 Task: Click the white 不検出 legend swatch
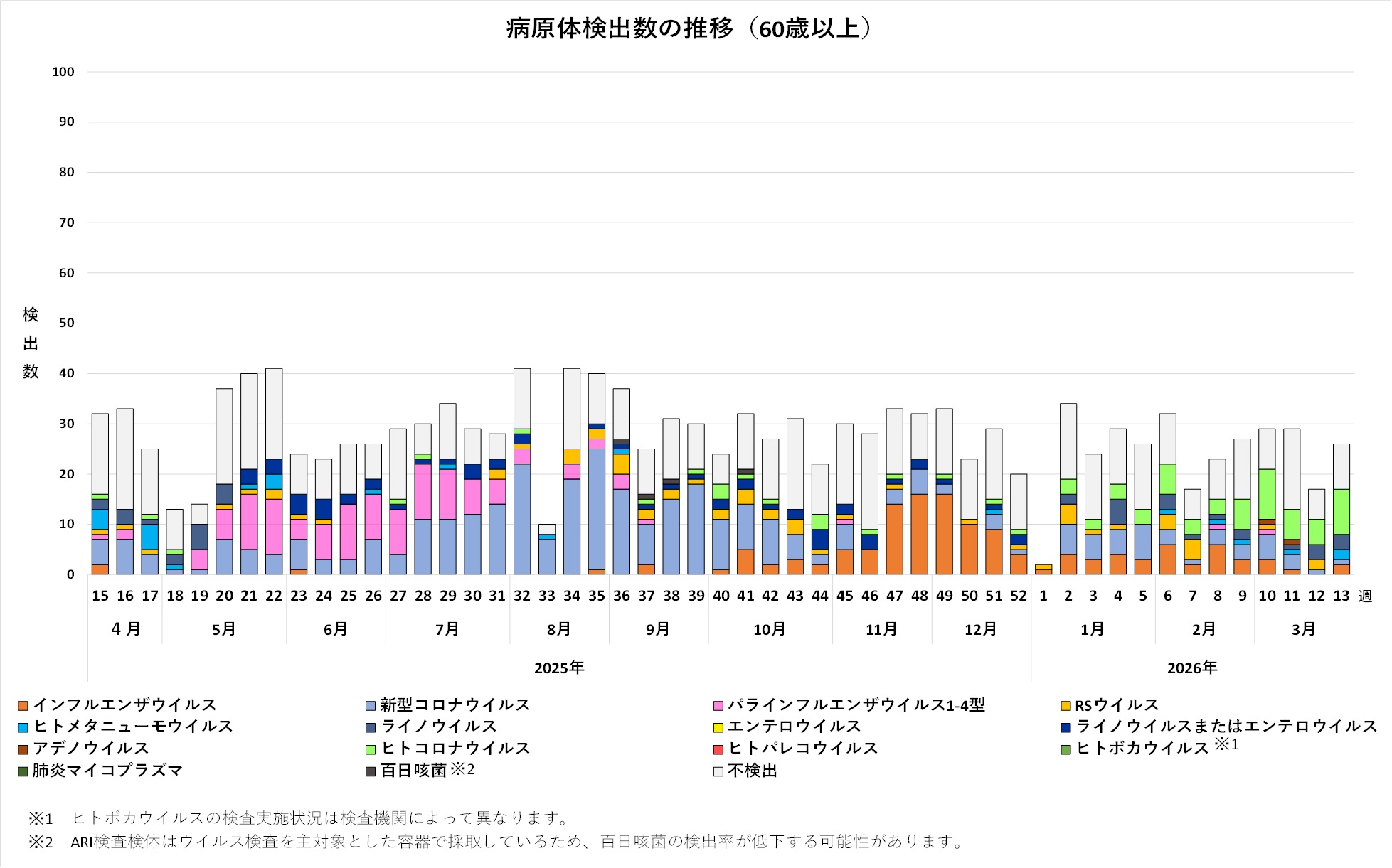[718, 771]
